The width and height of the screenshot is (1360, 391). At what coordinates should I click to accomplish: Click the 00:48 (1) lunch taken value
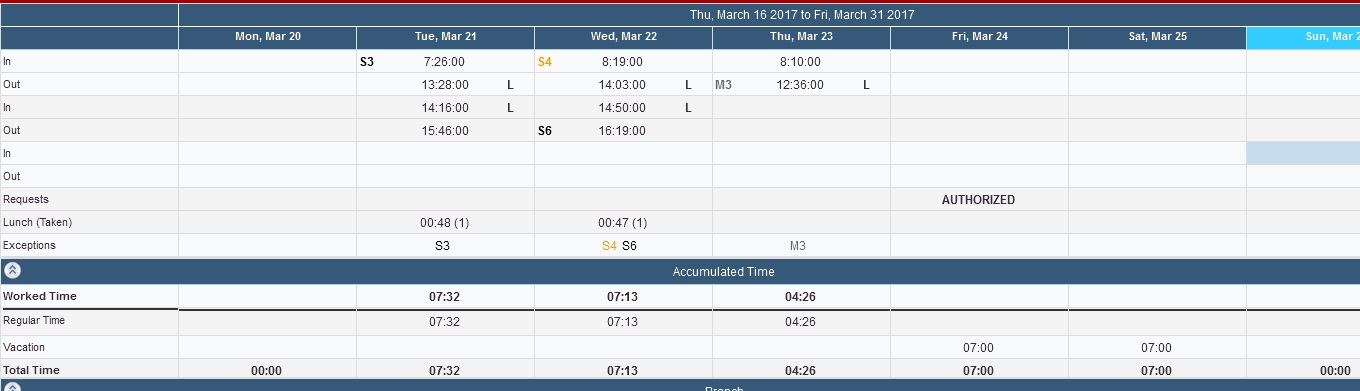445,223
